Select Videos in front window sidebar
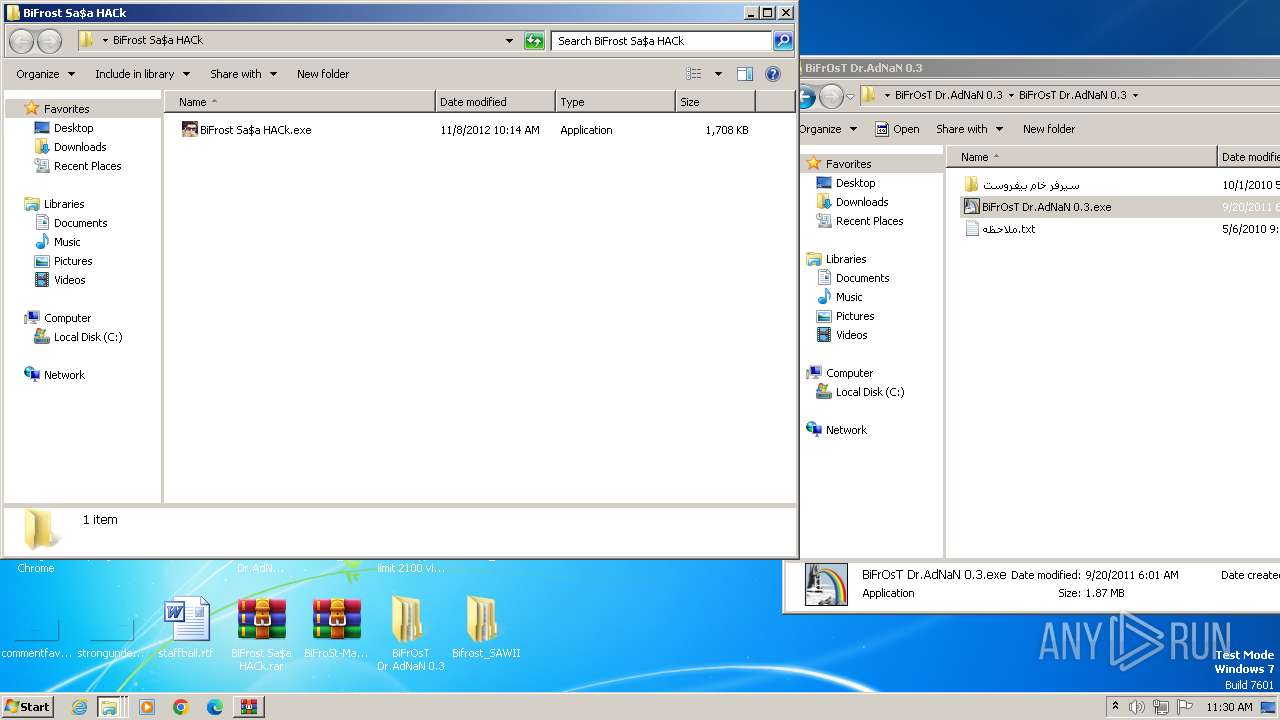The width and height of the screenshot is (1280, 720). (69, 280)
